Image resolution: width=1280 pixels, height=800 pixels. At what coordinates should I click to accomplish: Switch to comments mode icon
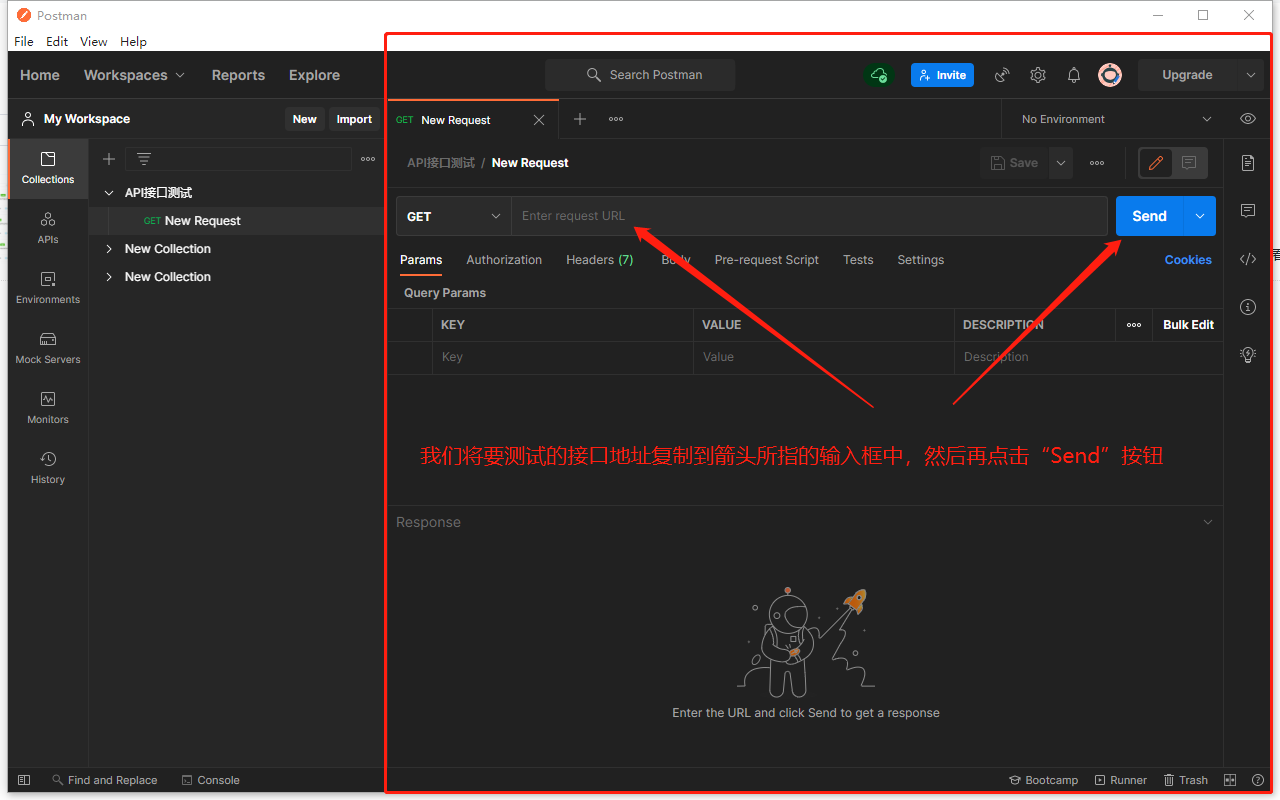(1189, 163)
